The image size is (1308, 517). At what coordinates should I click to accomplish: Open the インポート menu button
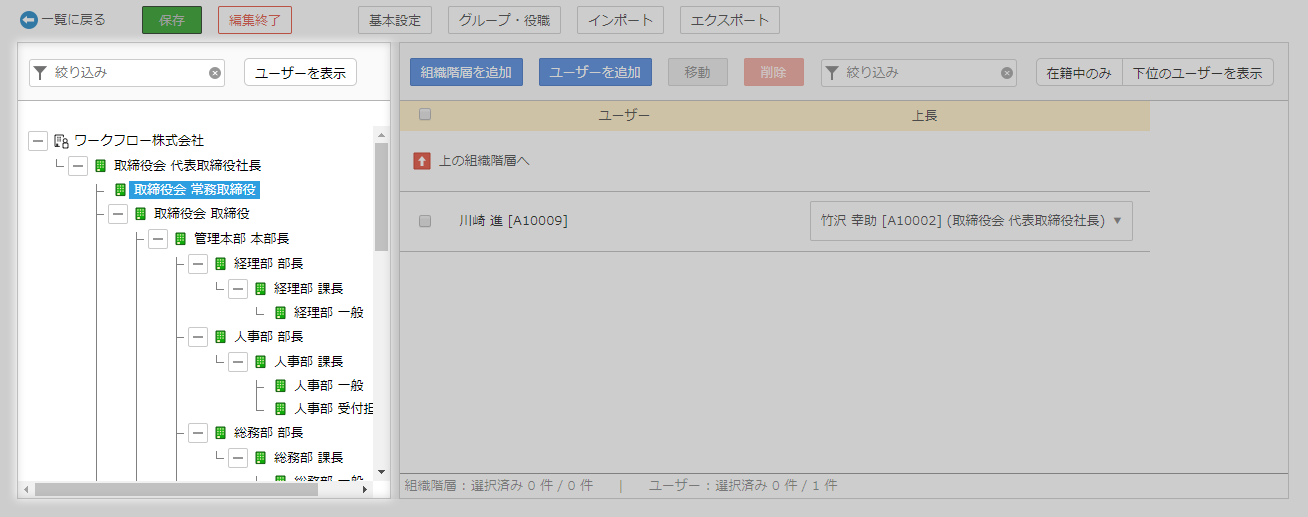click(x=621, y=20)
